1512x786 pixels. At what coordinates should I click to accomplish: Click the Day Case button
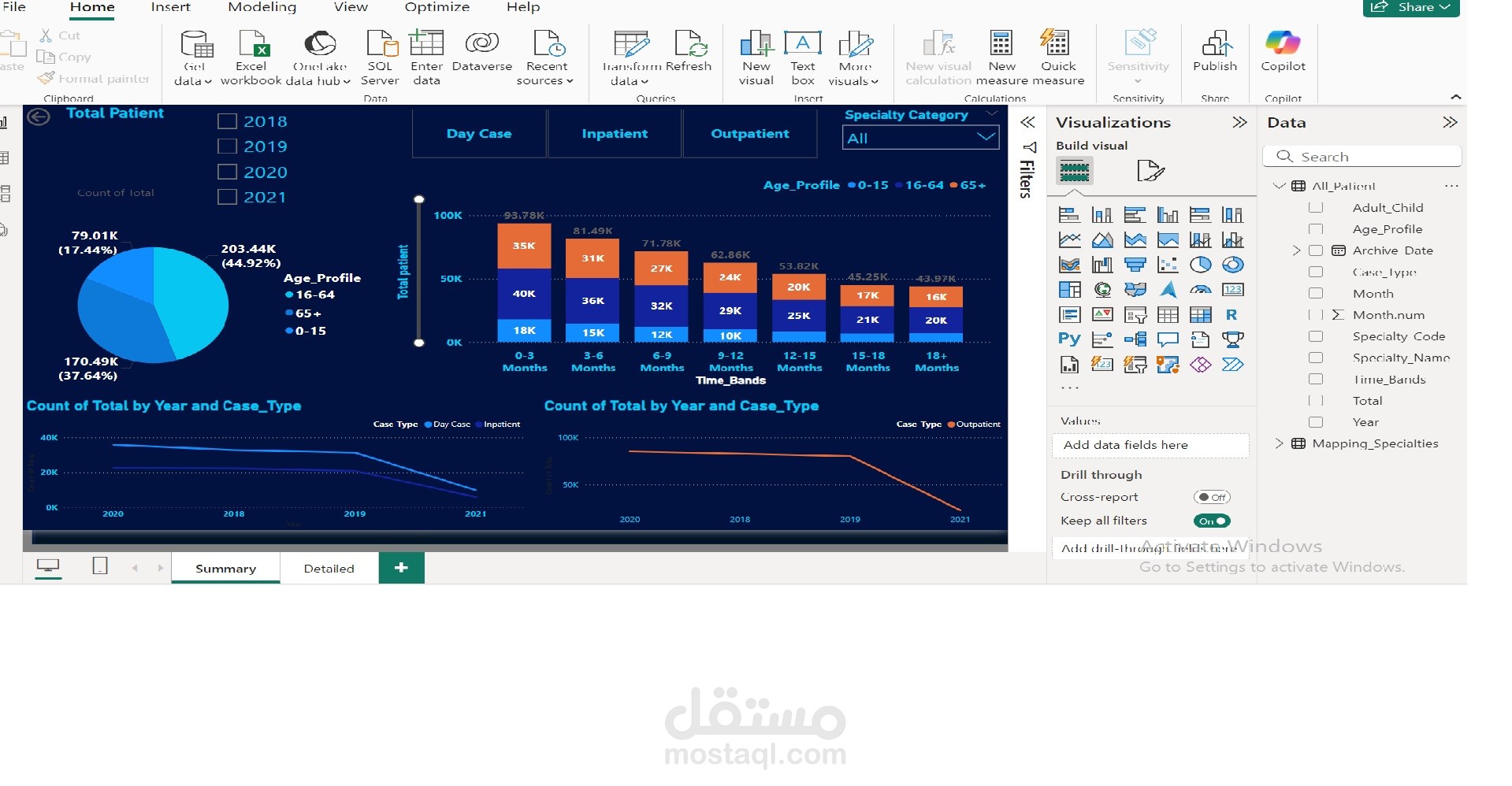point(479,134)
